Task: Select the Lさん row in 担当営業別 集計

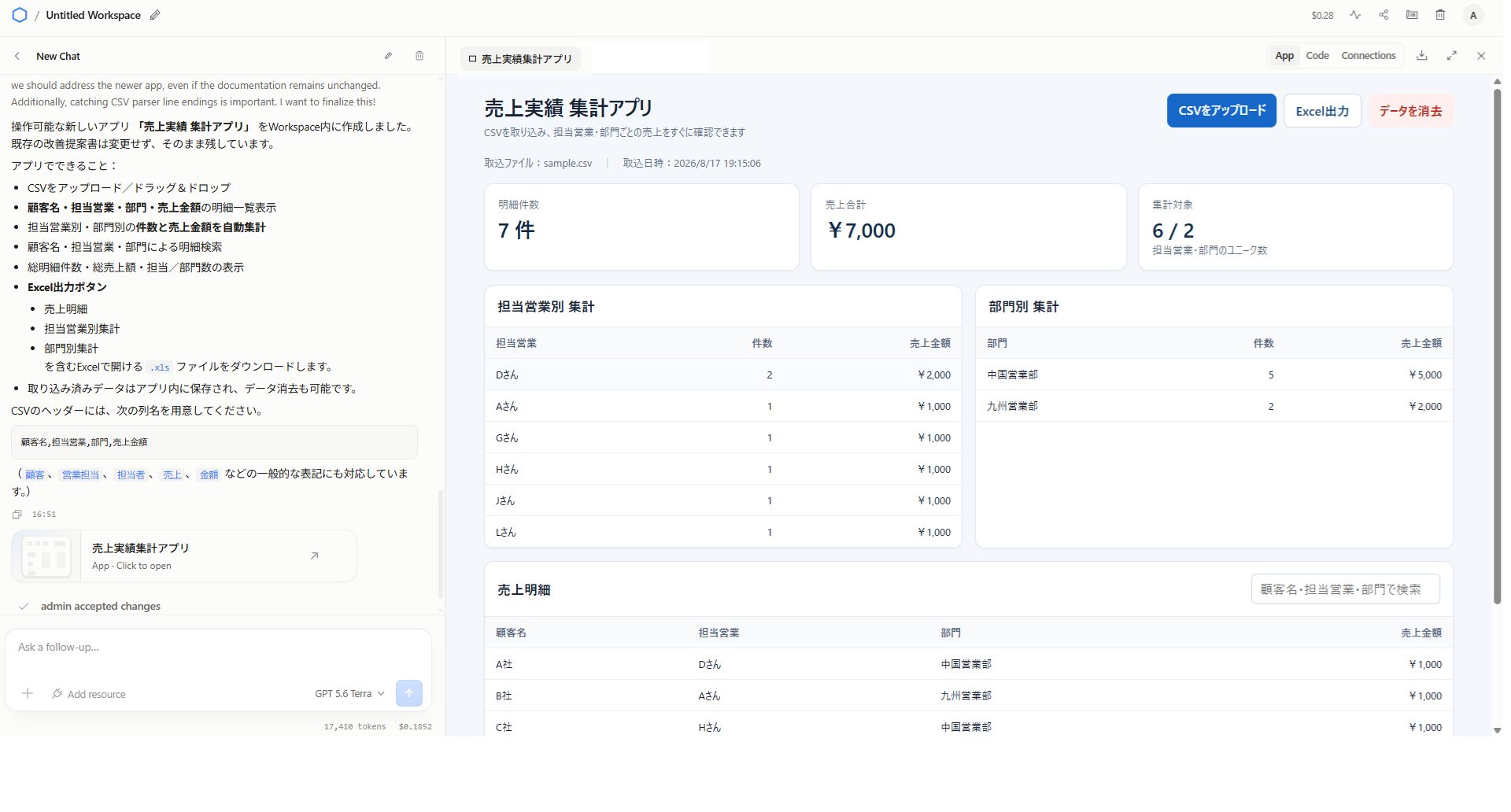Action: (722, 532)
